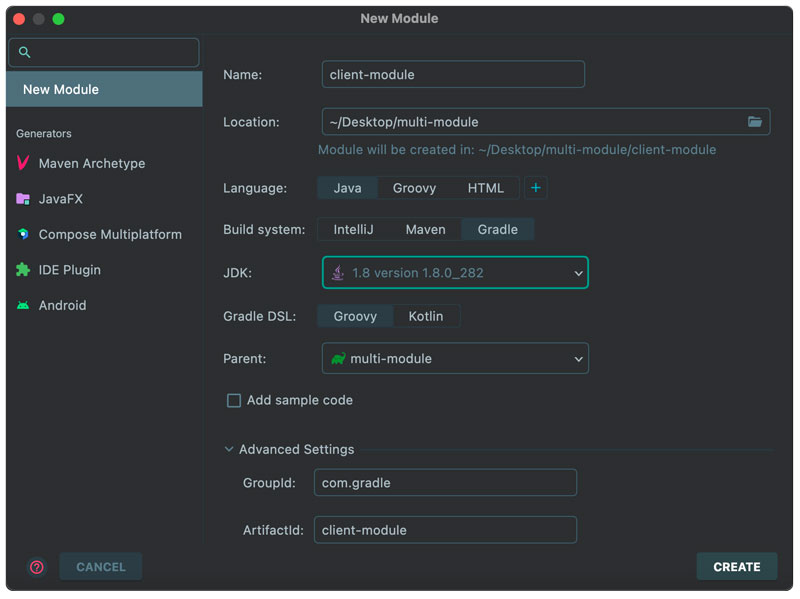Screen dimensions: 800x599
Task: Enable the Add sample code checkbox
Action: (x=234, y=401)
